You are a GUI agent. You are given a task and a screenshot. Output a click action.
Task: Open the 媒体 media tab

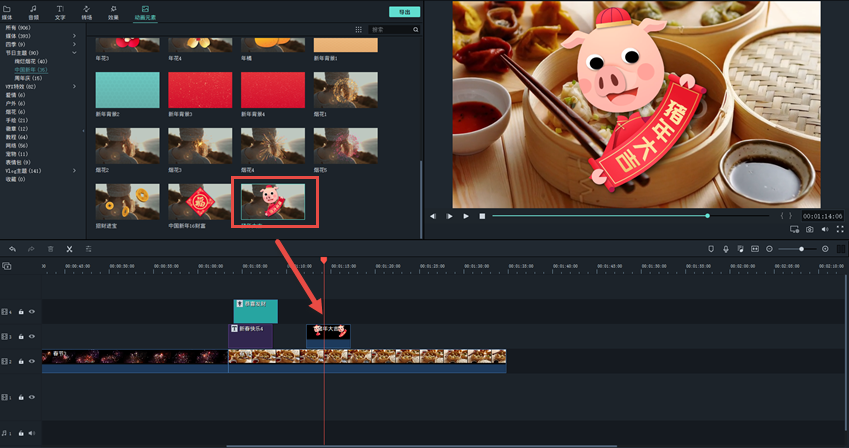click(x=6, y=12)
